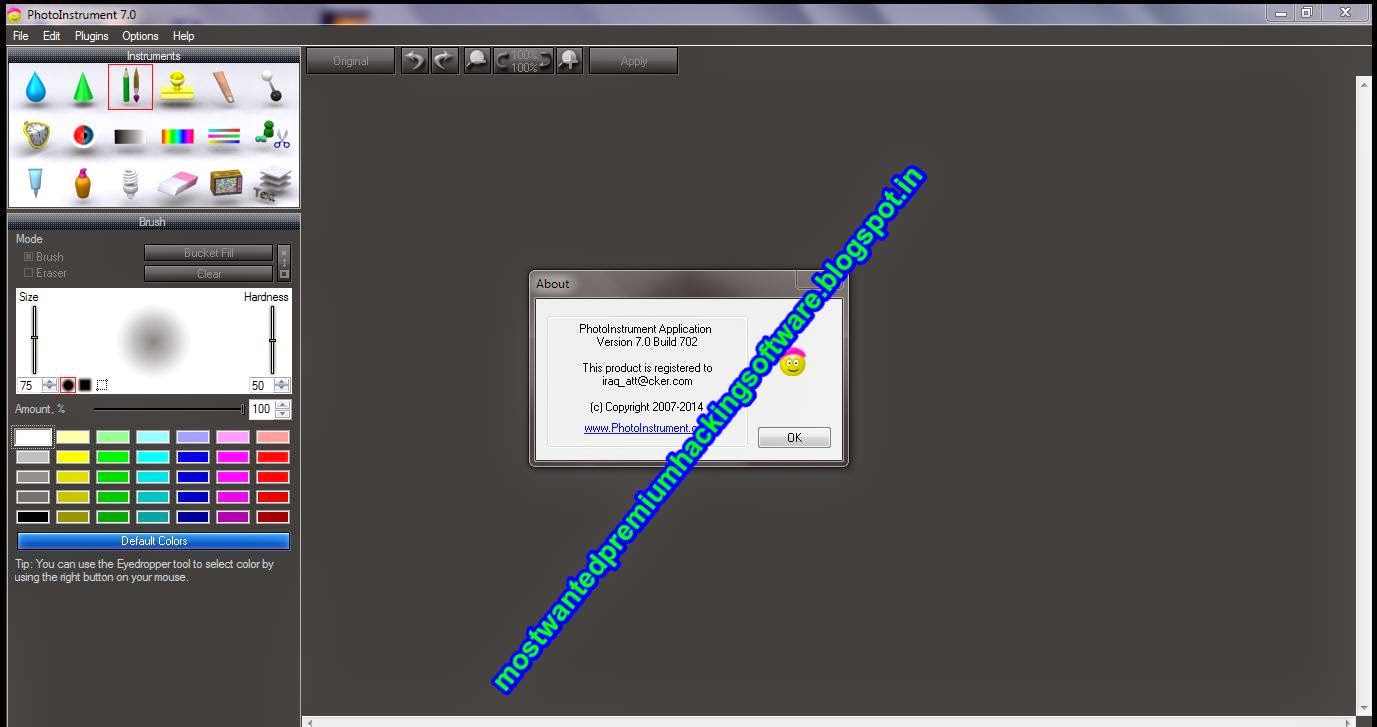Click the Original button
Viewport: 1377px width, 727px height.
[x=351, y=61]
